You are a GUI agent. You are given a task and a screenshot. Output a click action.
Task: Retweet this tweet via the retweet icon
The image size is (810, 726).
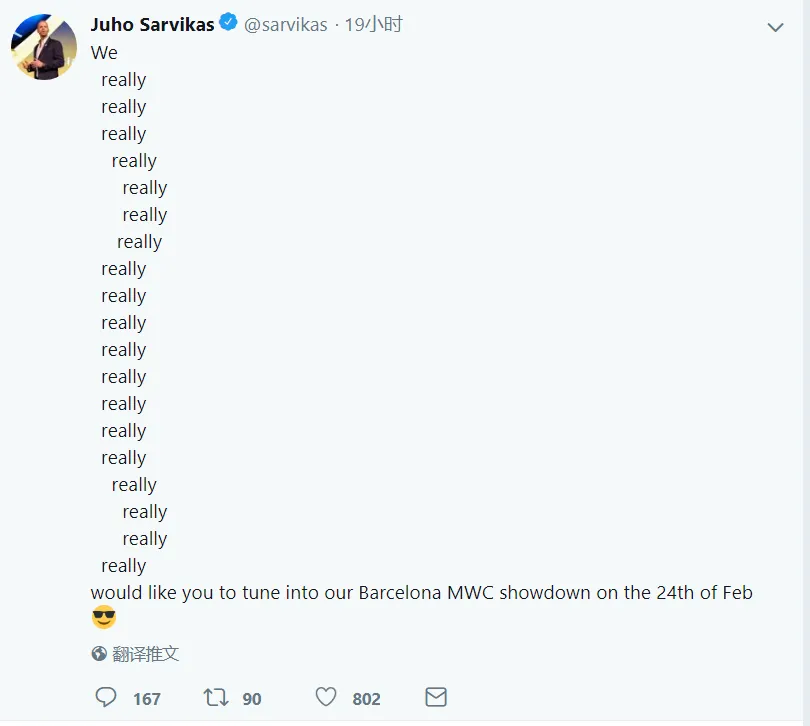click(215, 697)
